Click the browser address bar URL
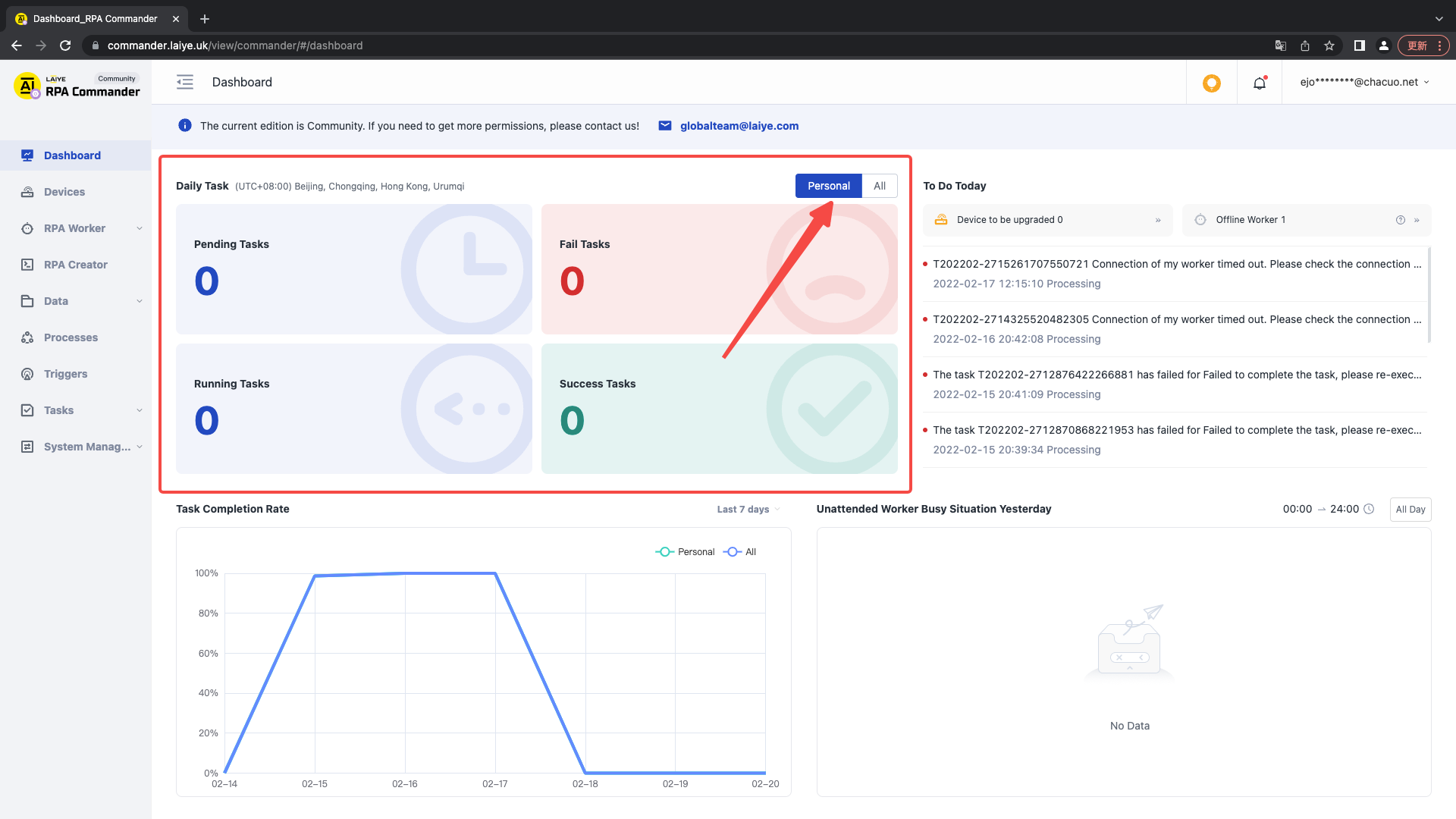The width and height of the screenshot is (1456, 819). pos(235,45)
